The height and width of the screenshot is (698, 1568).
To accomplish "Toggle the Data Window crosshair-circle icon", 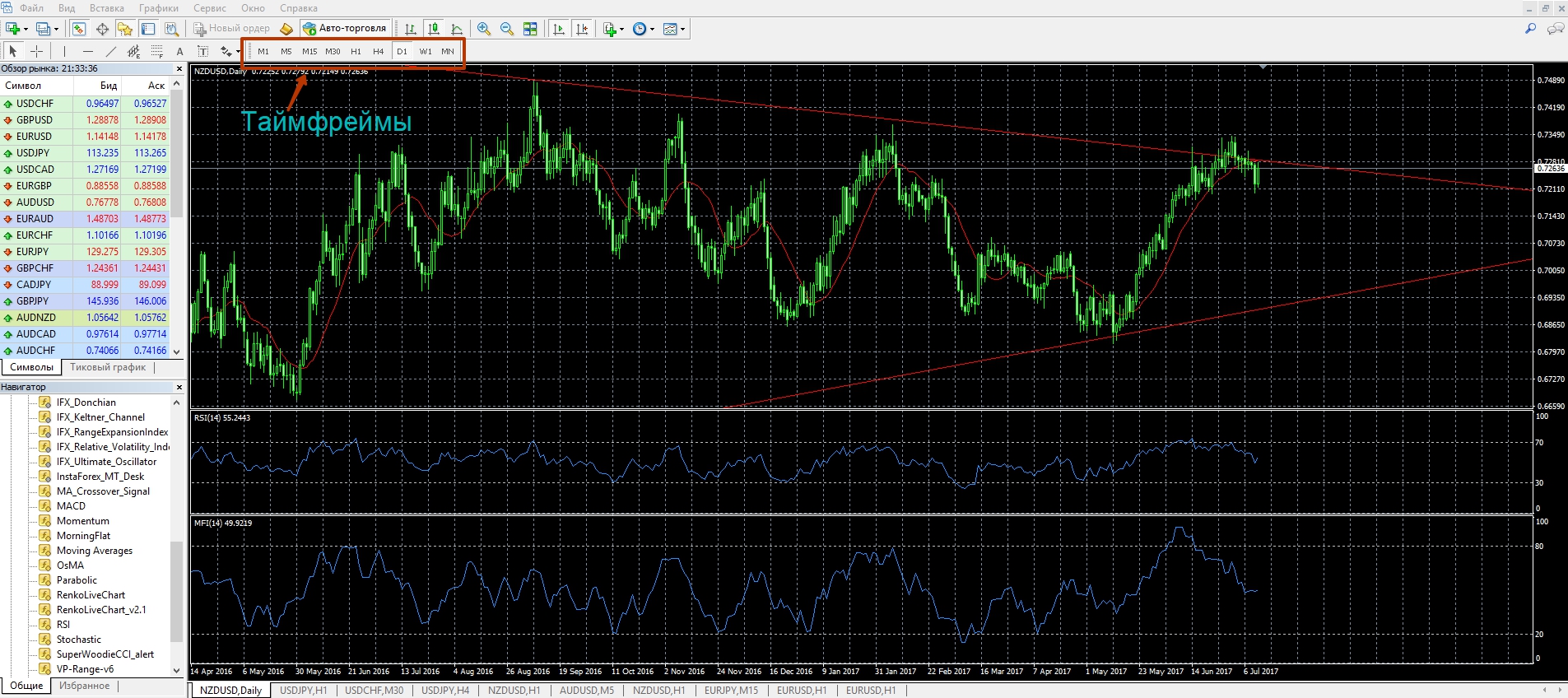I will click(102, 29).
